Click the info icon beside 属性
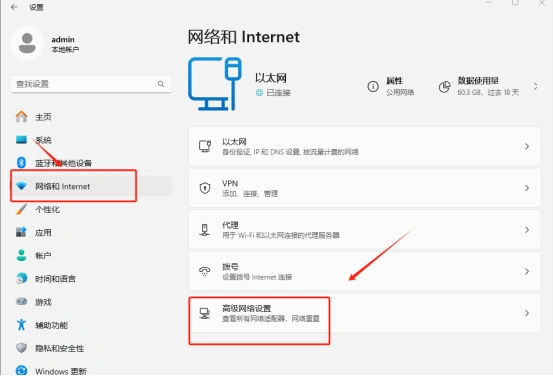This screenshot has height=376, width=553. coord(373,86)
